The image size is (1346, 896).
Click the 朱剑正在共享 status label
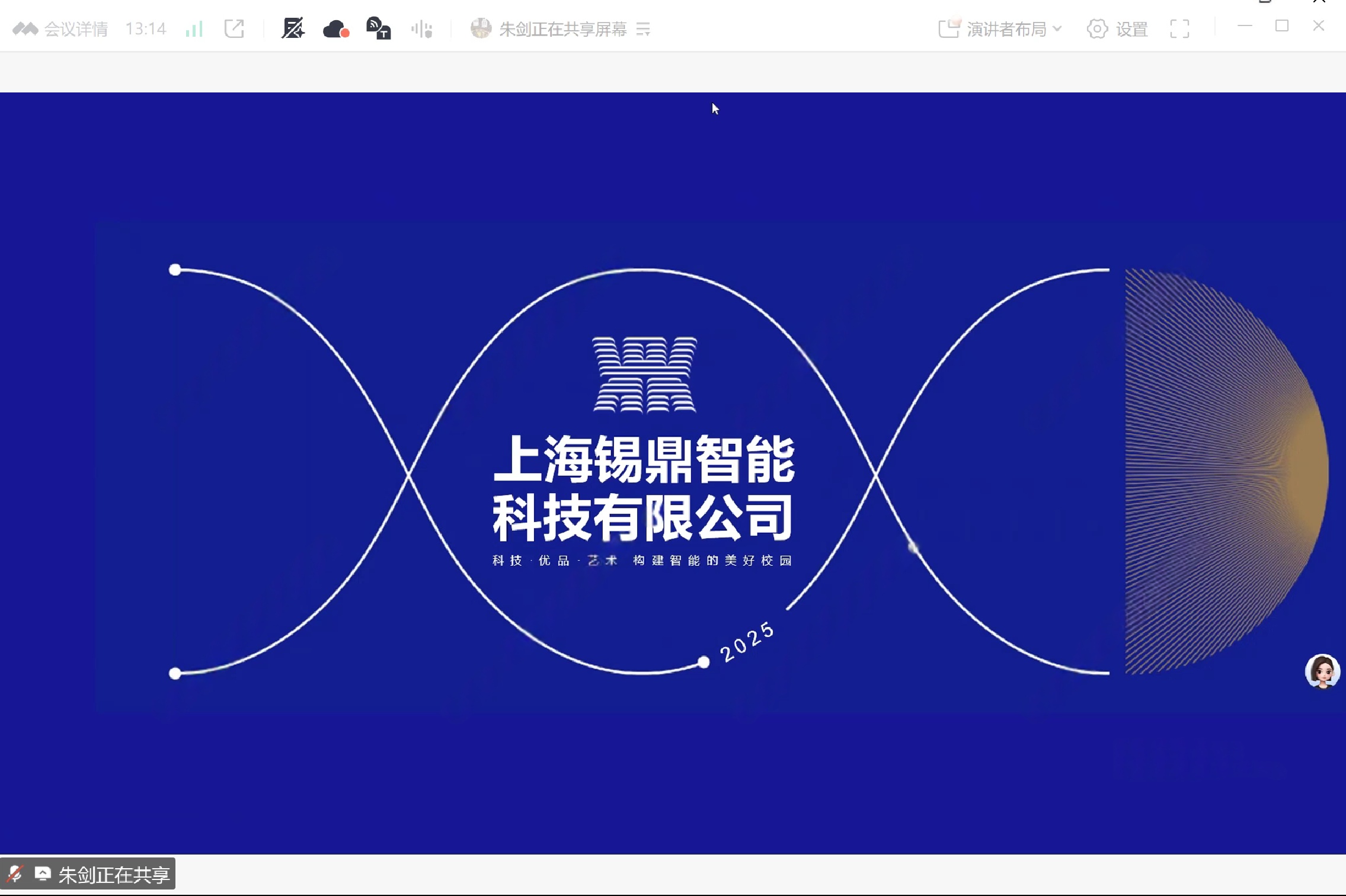point(114,875)
